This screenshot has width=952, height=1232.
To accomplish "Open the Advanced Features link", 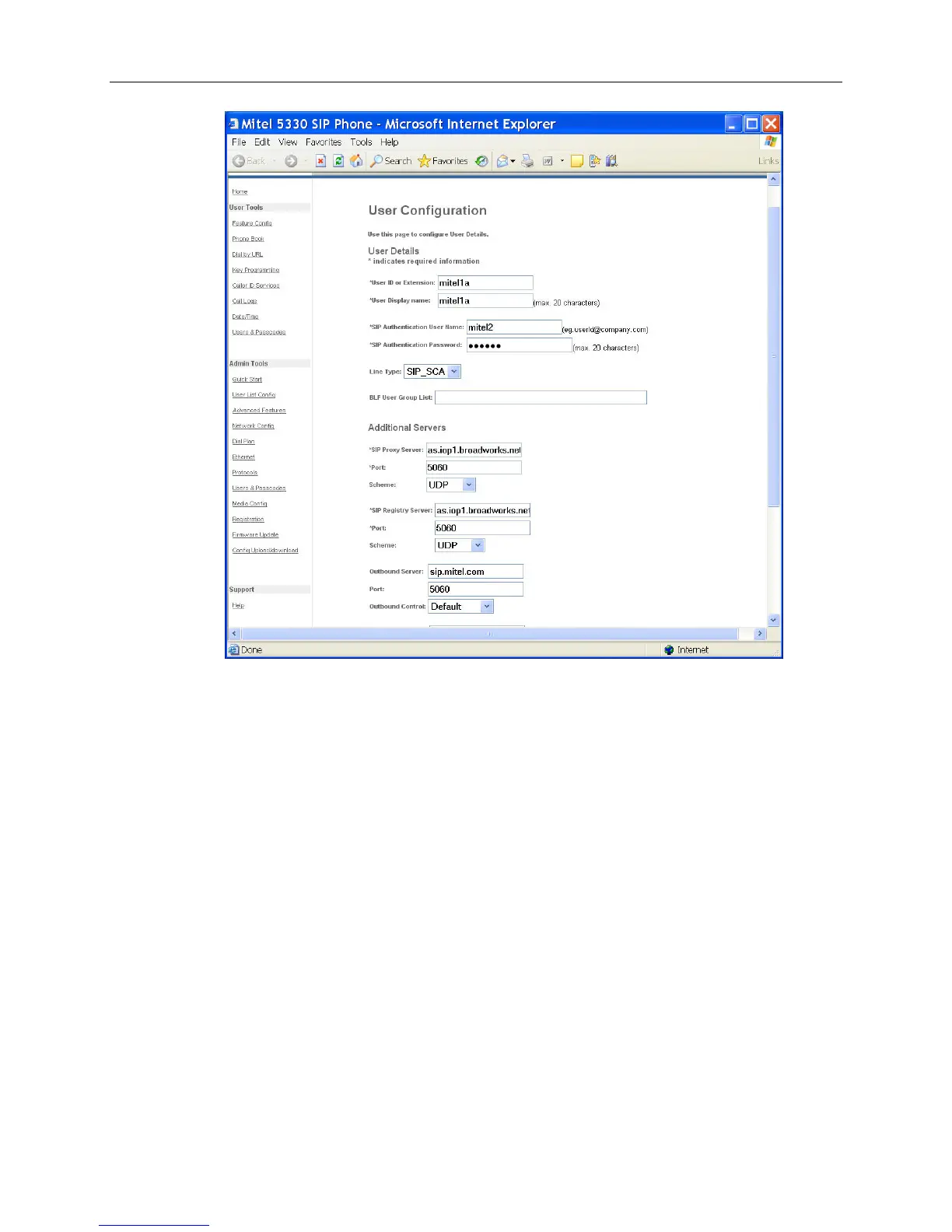I will 259,411.
